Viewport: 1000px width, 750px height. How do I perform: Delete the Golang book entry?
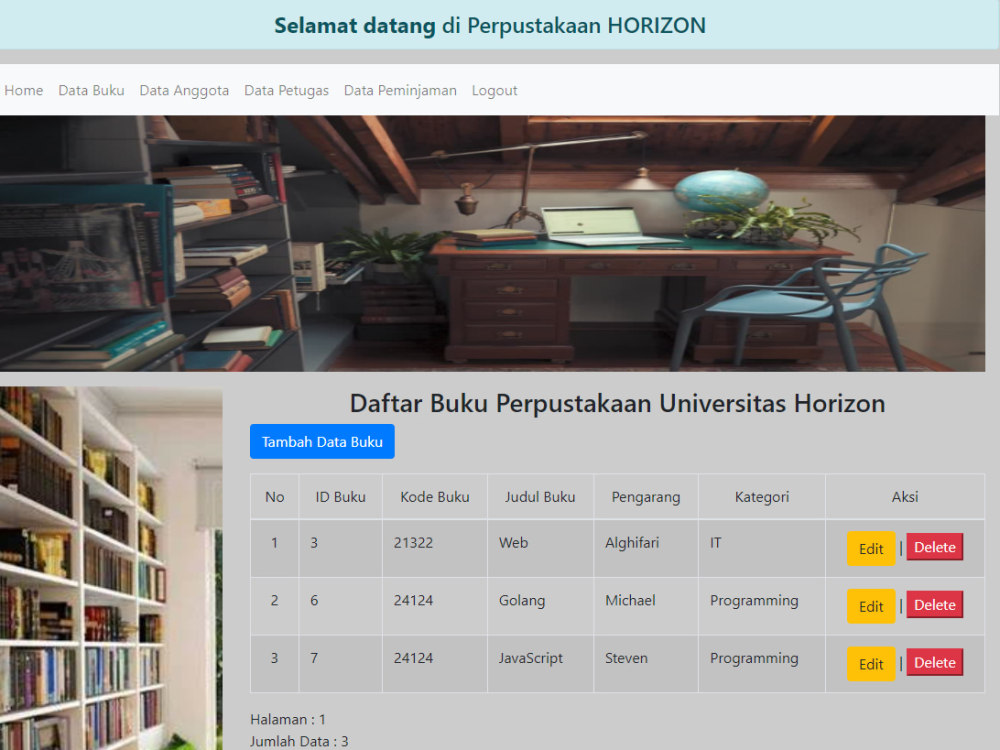pos(934,605)
